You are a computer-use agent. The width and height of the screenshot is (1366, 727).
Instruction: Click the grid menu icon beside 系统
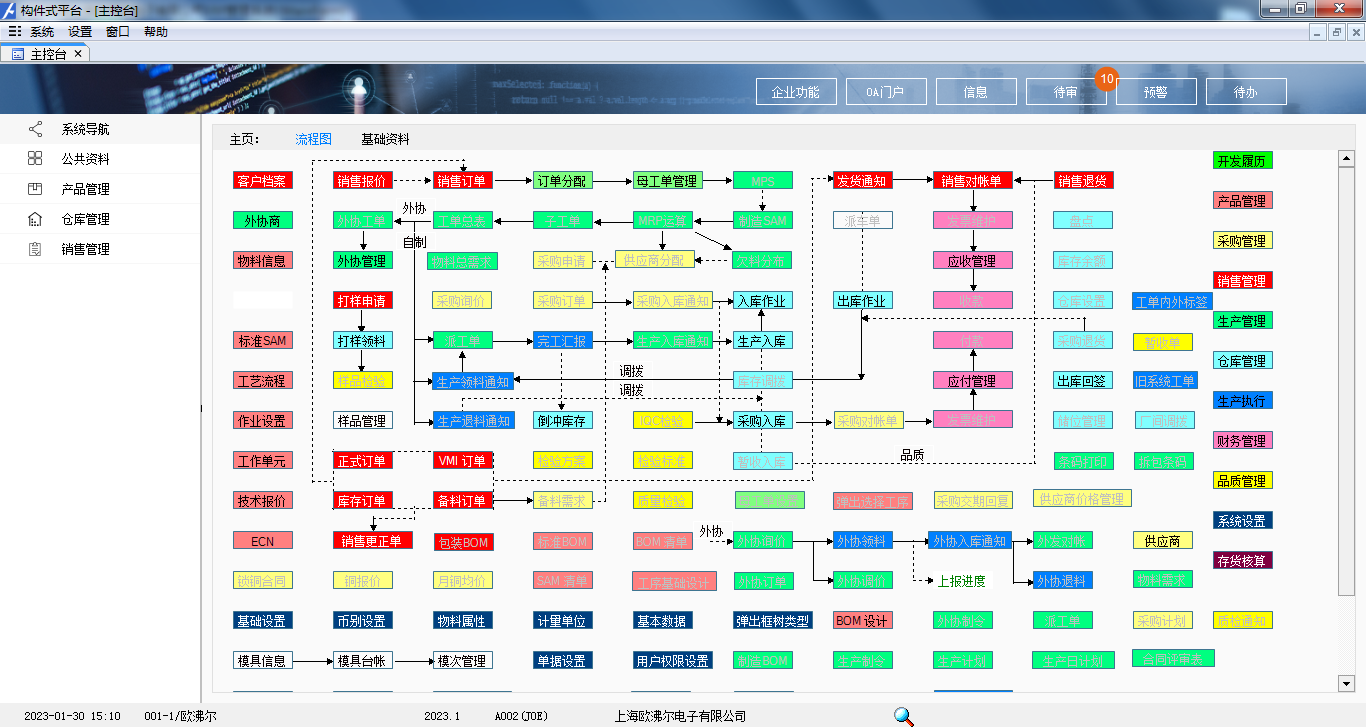coord(14,32)
